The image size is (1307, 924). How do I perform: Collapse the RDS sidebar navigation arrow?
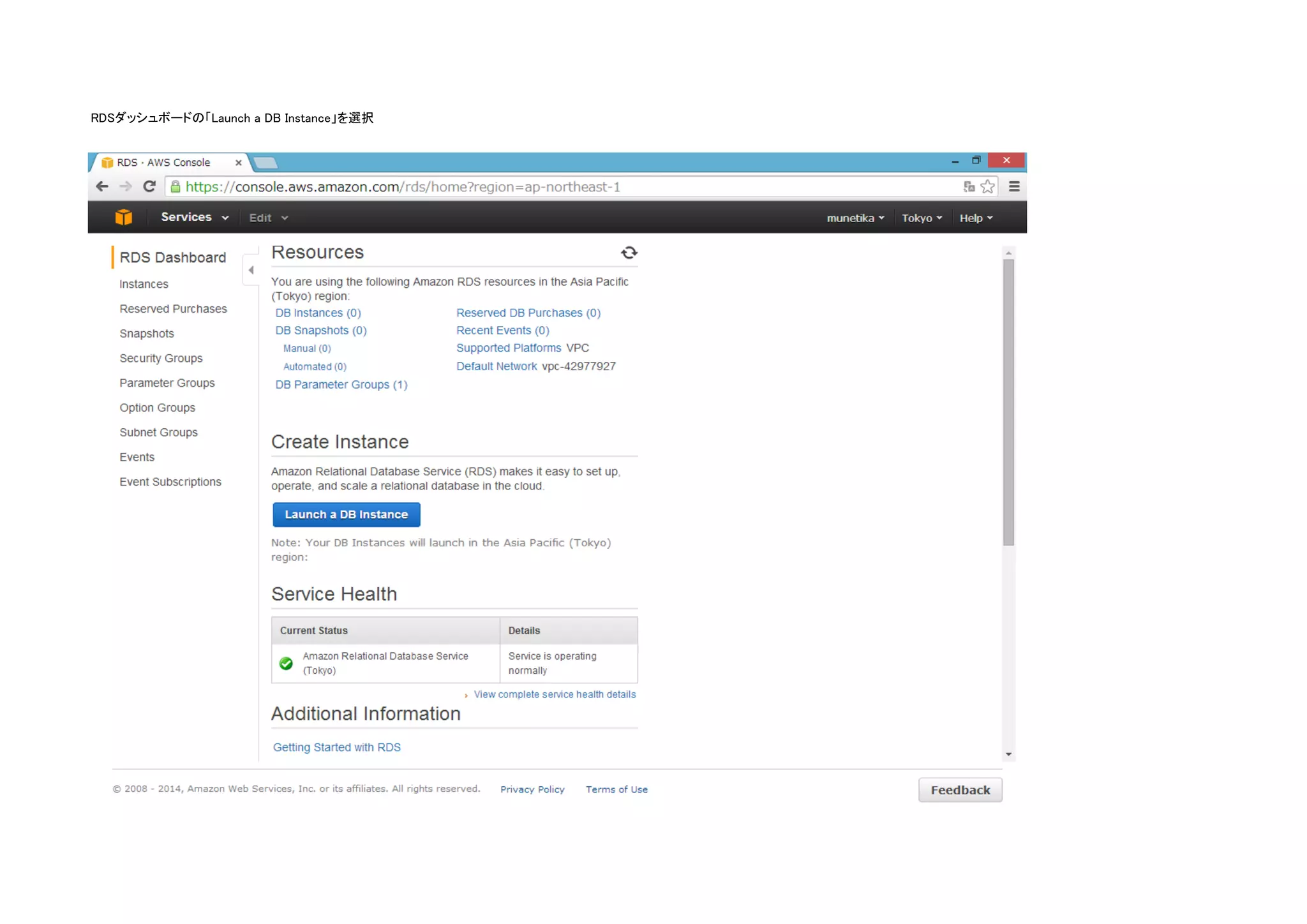point(251,271)
